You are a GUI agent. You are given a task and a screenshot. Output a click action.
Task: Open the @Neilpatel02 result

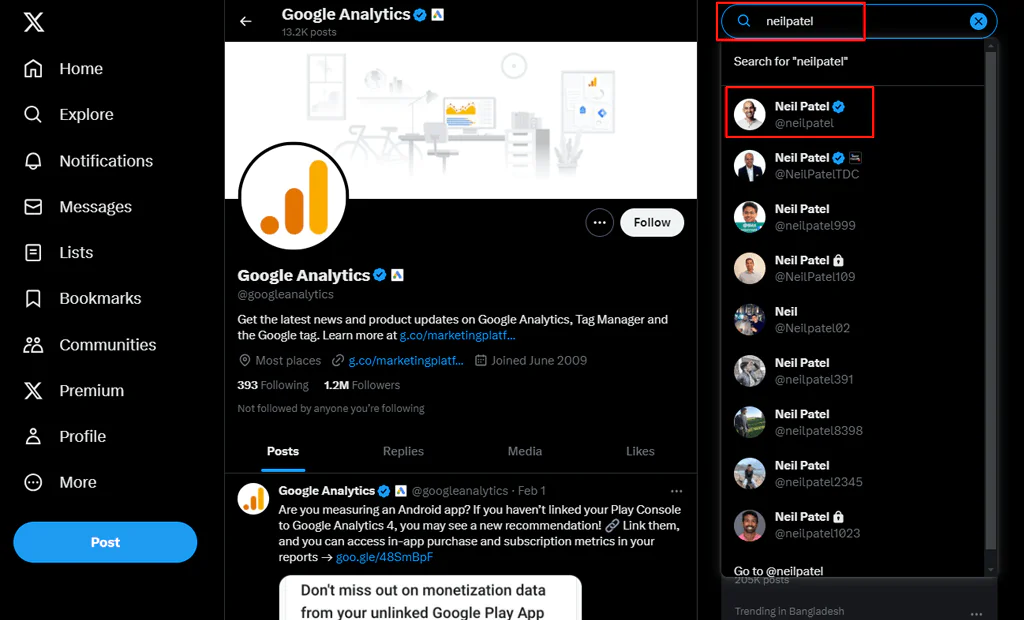pyautogui.click(x=853, y=319)
